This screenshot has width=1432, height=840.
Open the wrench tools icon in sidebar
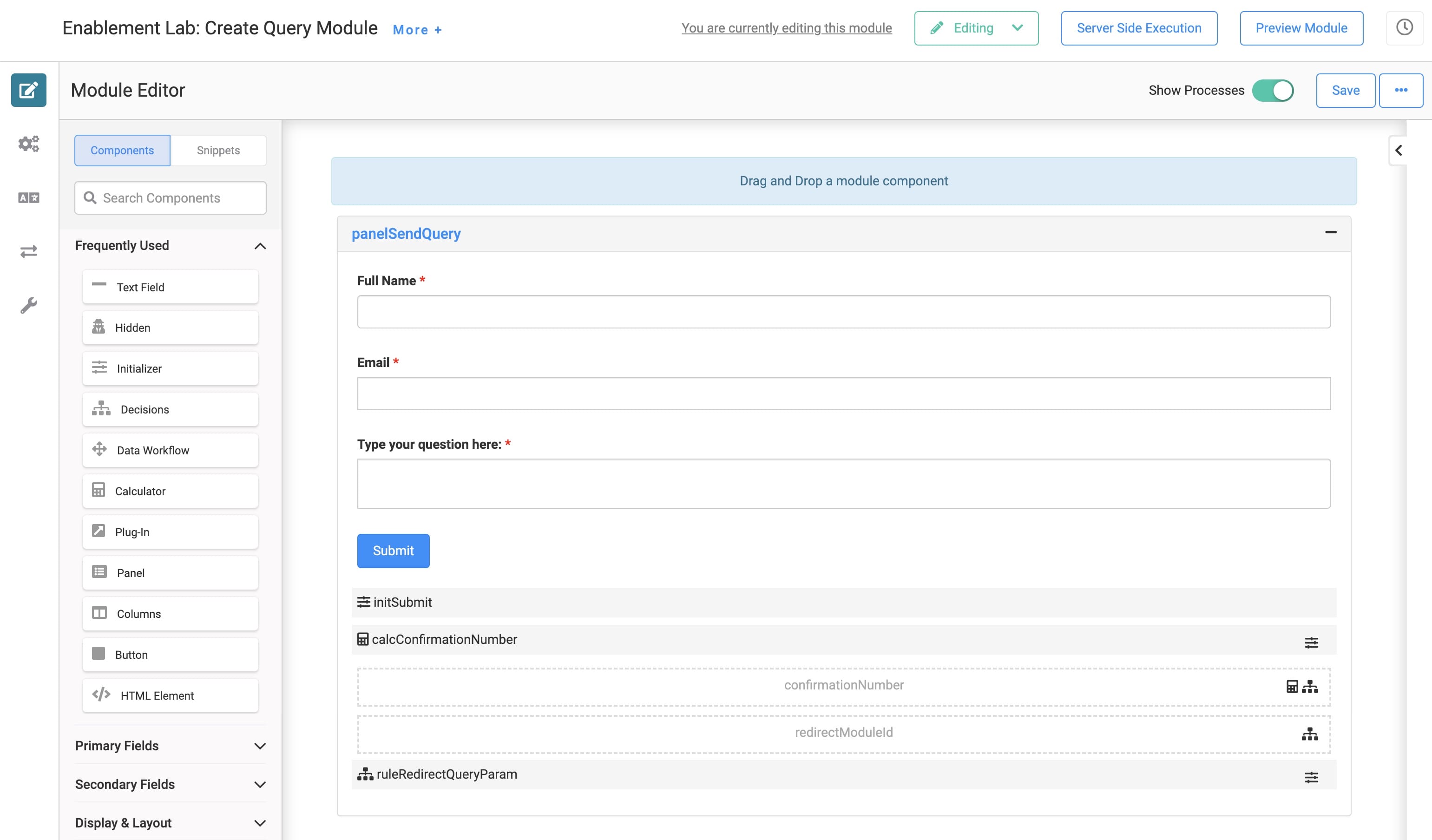coord(28,305)
